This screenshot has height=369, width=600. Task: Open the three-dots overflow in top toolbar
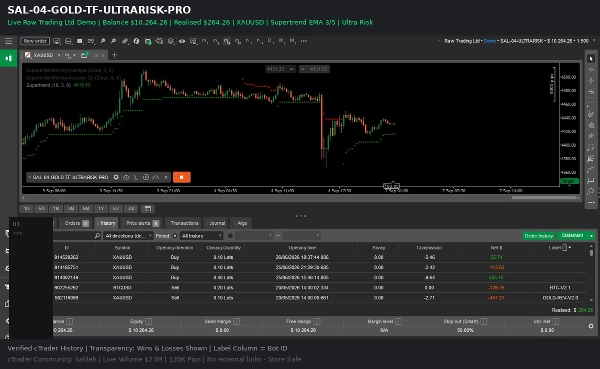click(x=304, y=41)
